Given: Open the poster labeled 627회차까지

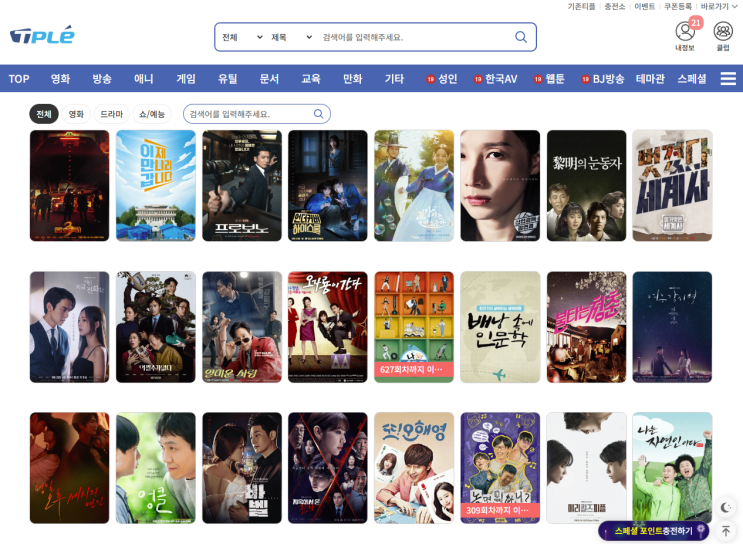Looking at the screenshot, I should [414, 327].
